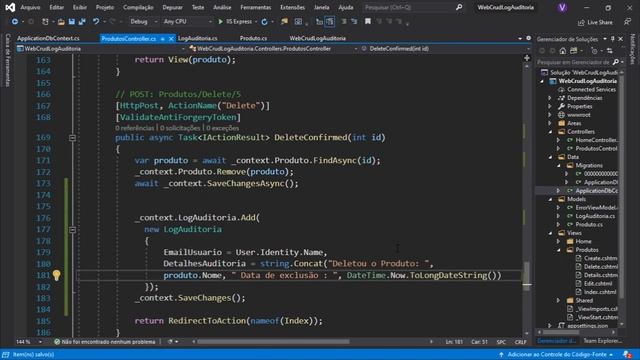
Task: Switch to ApplicationDbContext.cs tab
Action: (48, 38)
